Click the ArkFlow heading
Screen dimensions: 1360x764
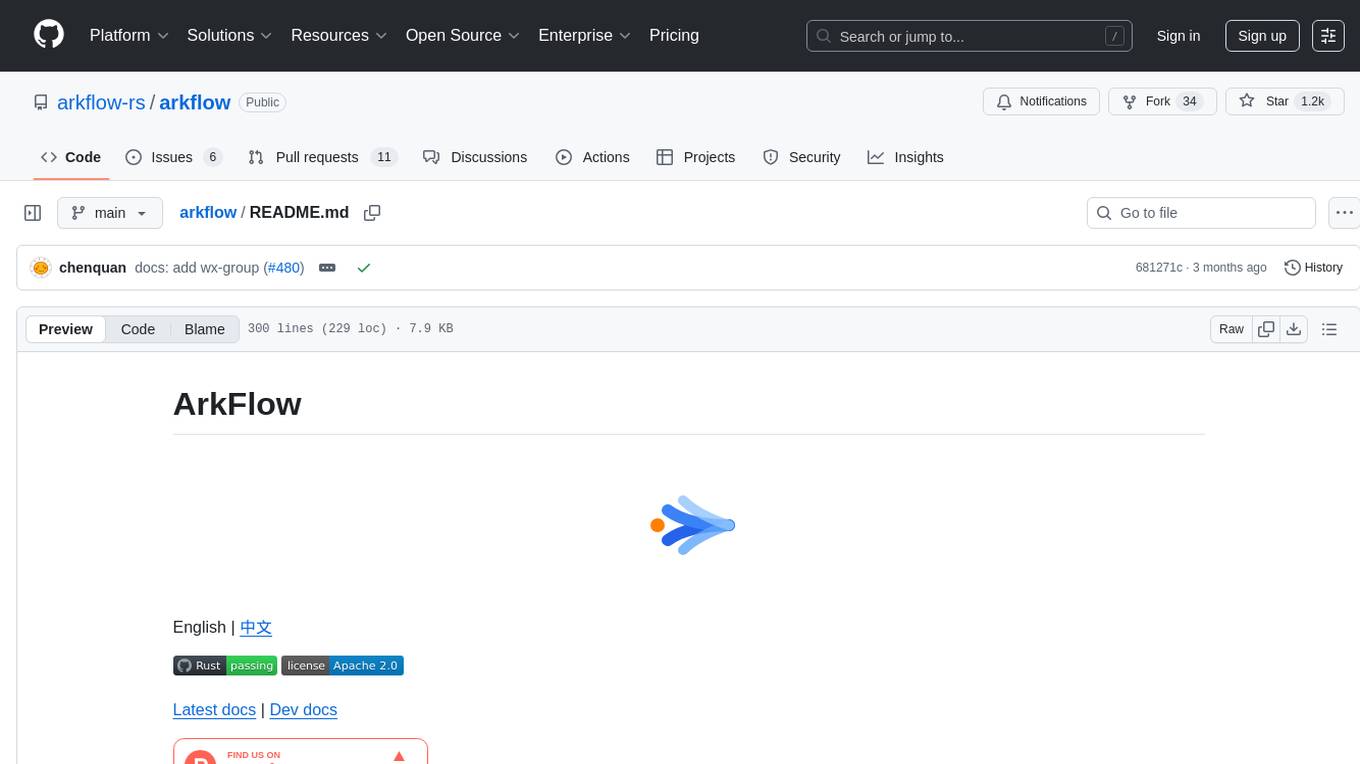pyautogui.click(x=237, y=404)
